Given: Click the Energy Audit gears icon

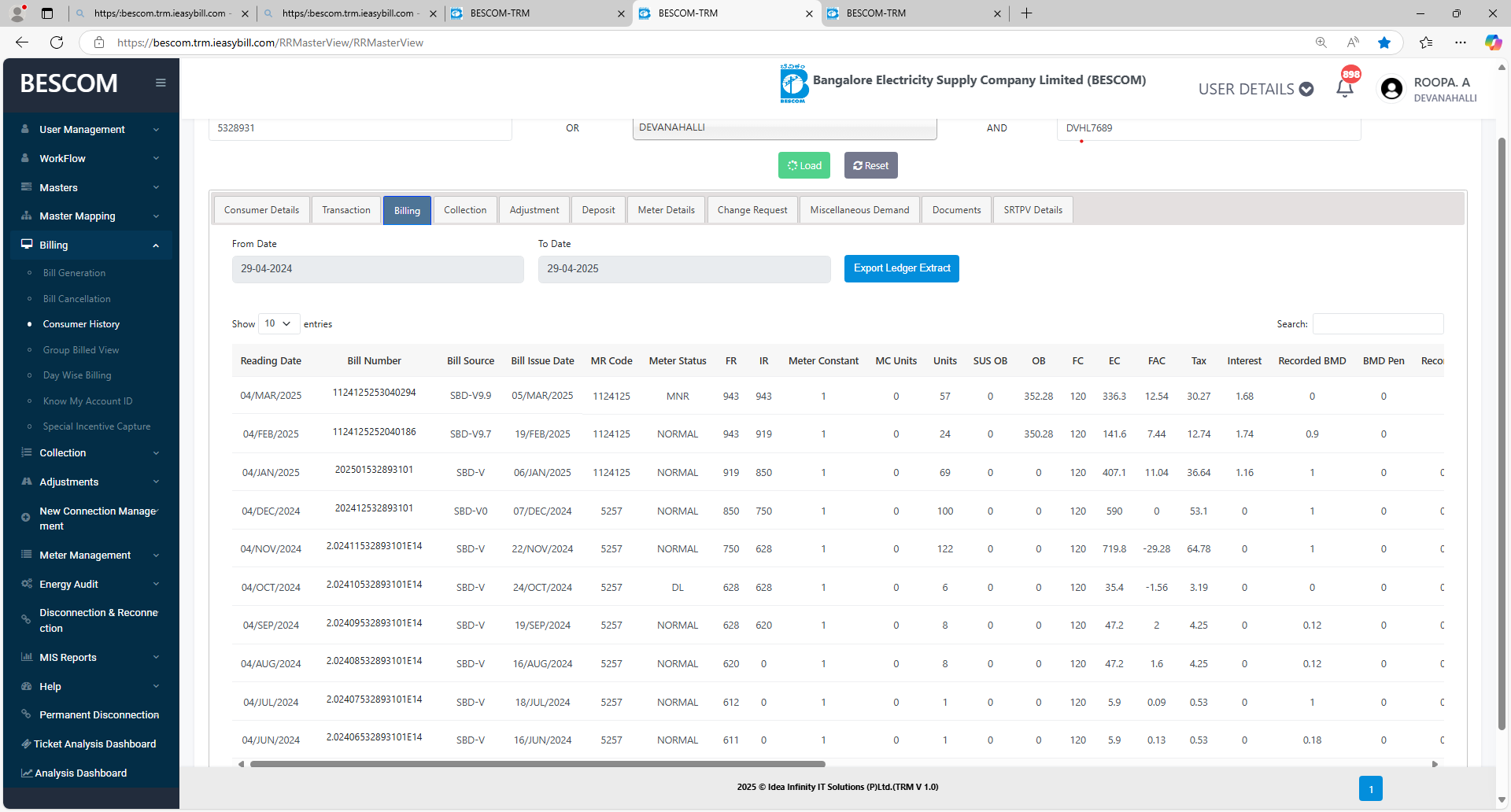Looking at the screenshot, I should click(x=26, y=584).
